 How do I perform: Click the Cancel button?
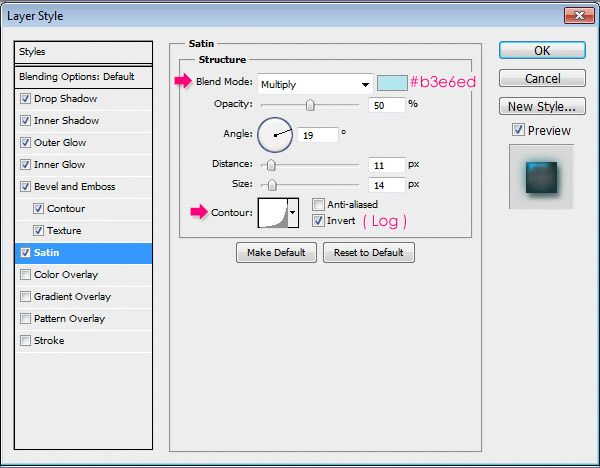coord(542,78)
